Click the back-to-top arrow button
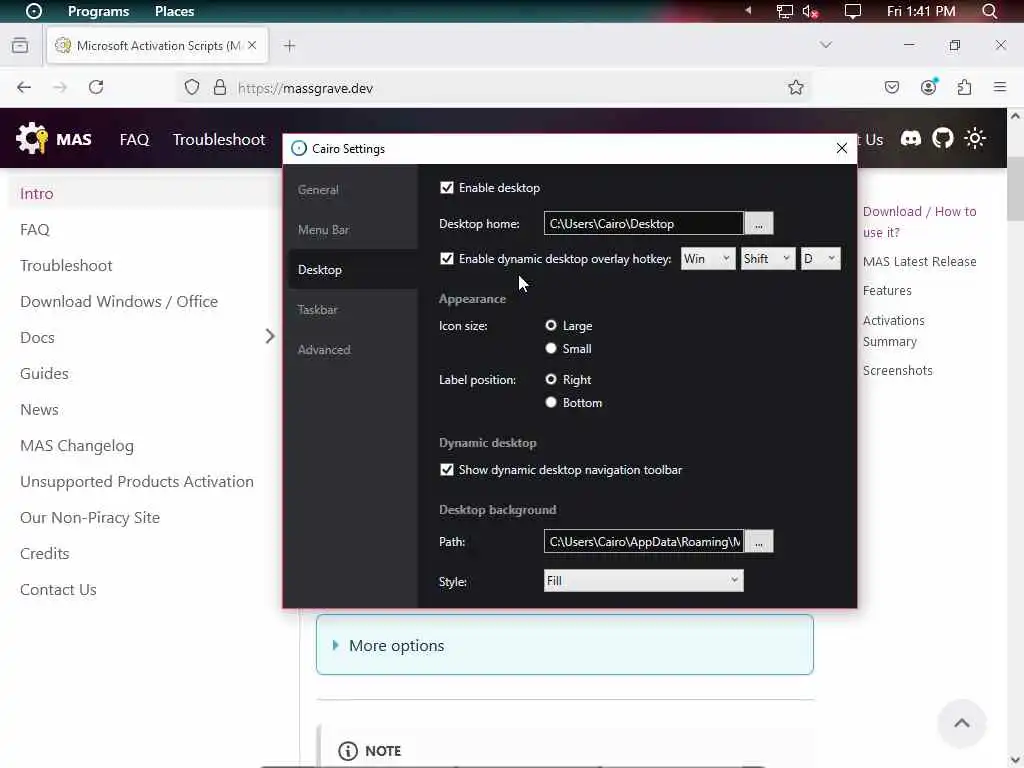Screen dimensions: 1024x768 [x=961, y=723]
